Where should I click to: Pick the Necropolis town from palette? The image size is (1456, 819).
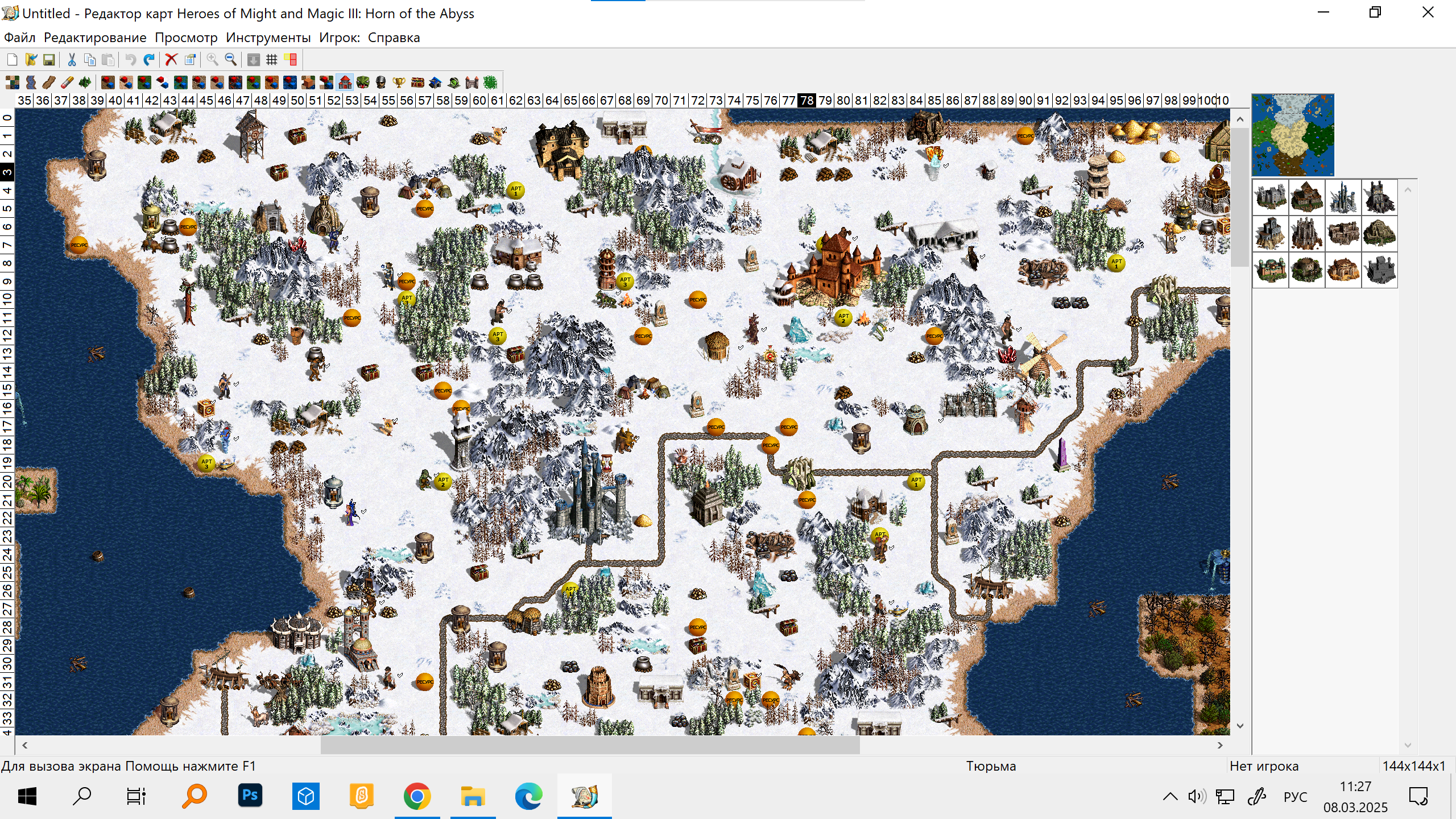(x=1271, y=233)
